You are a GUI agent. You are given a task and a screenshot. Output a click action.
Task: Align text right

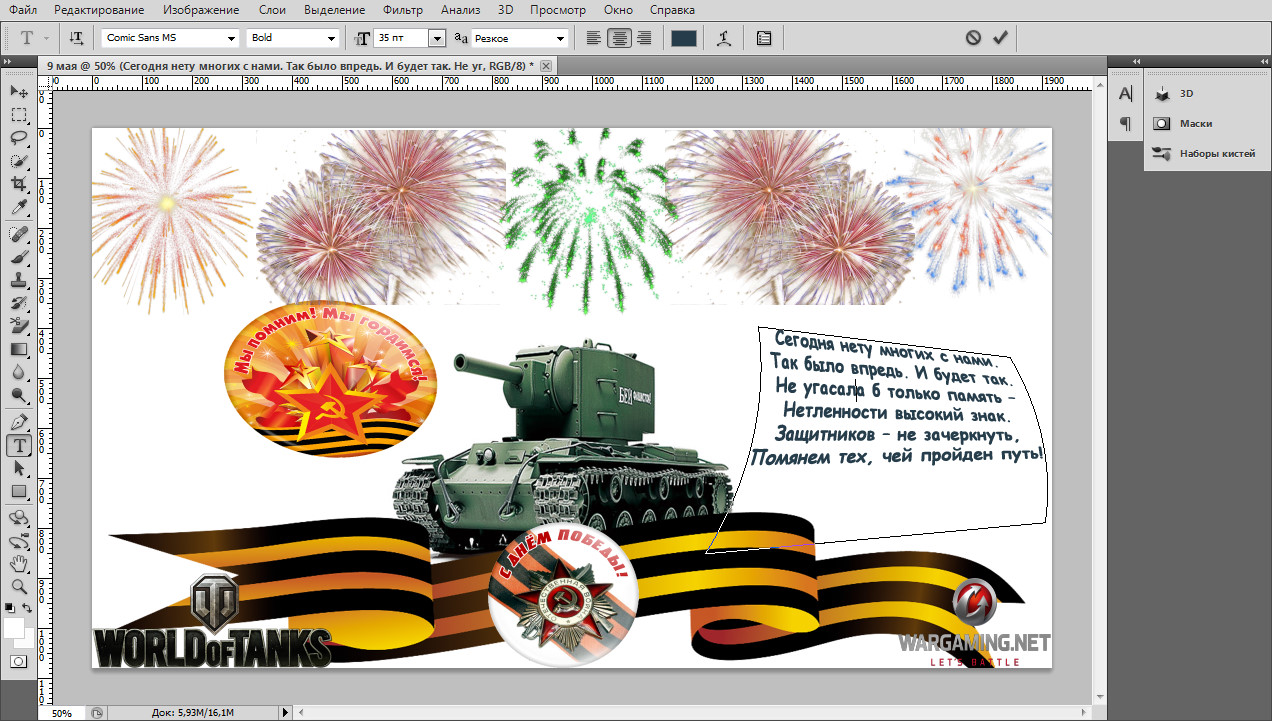(x=644, y=38)
